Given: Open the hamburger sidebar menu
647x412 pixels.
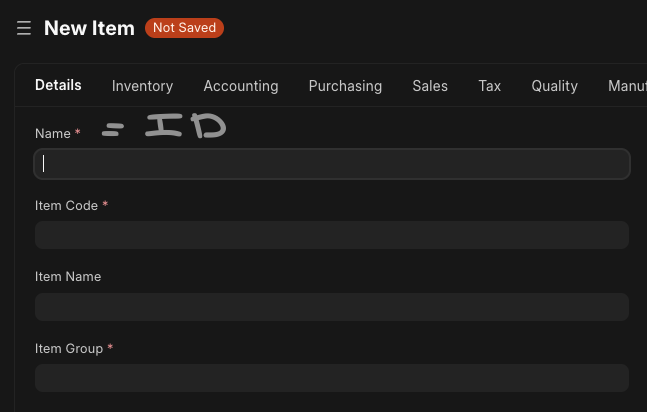Looking at the screenshot, I should click(x=24, y=28).
